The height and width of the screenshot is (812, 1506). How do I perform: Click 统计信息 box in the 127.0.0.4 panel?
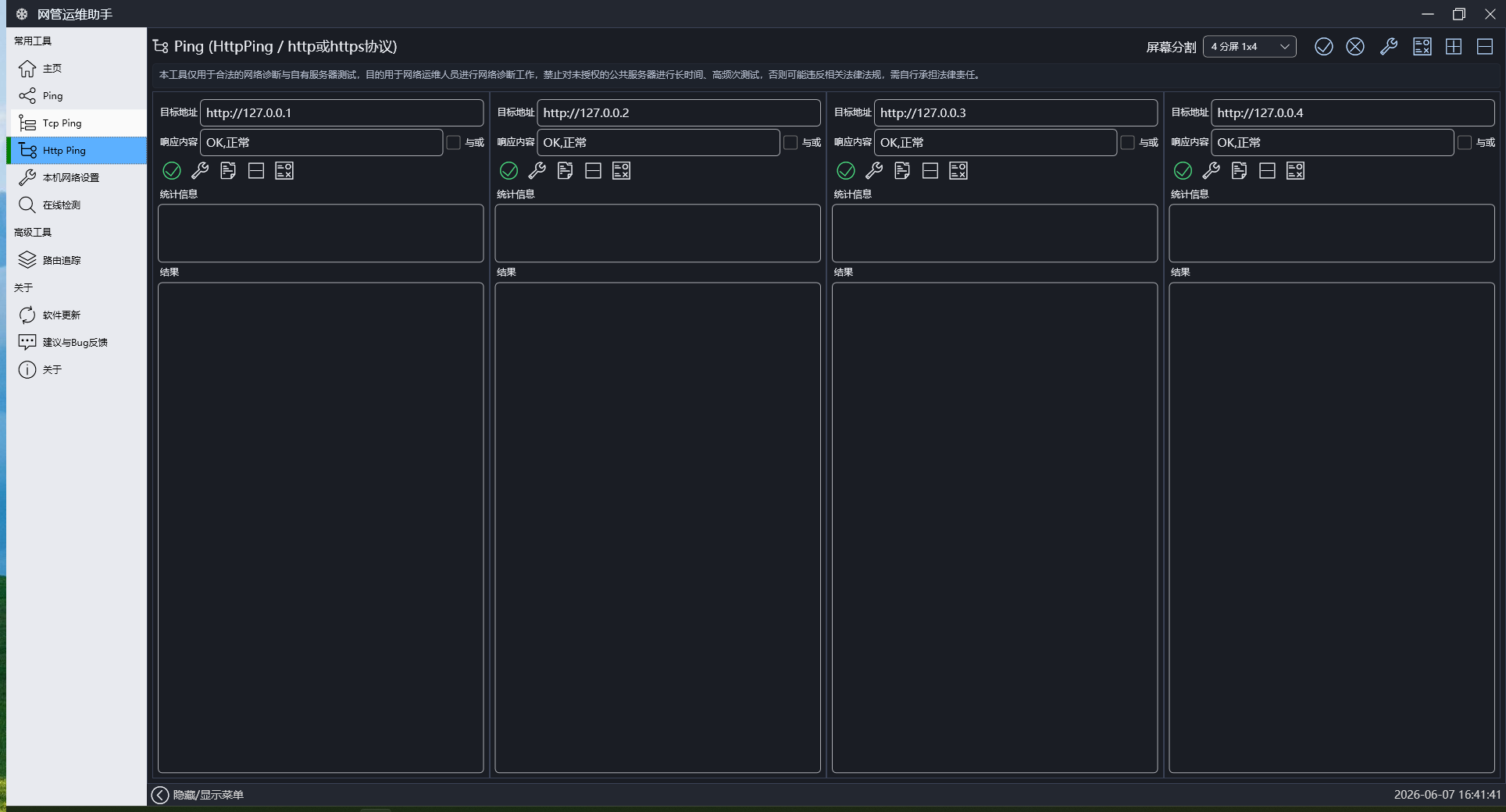1332,233
